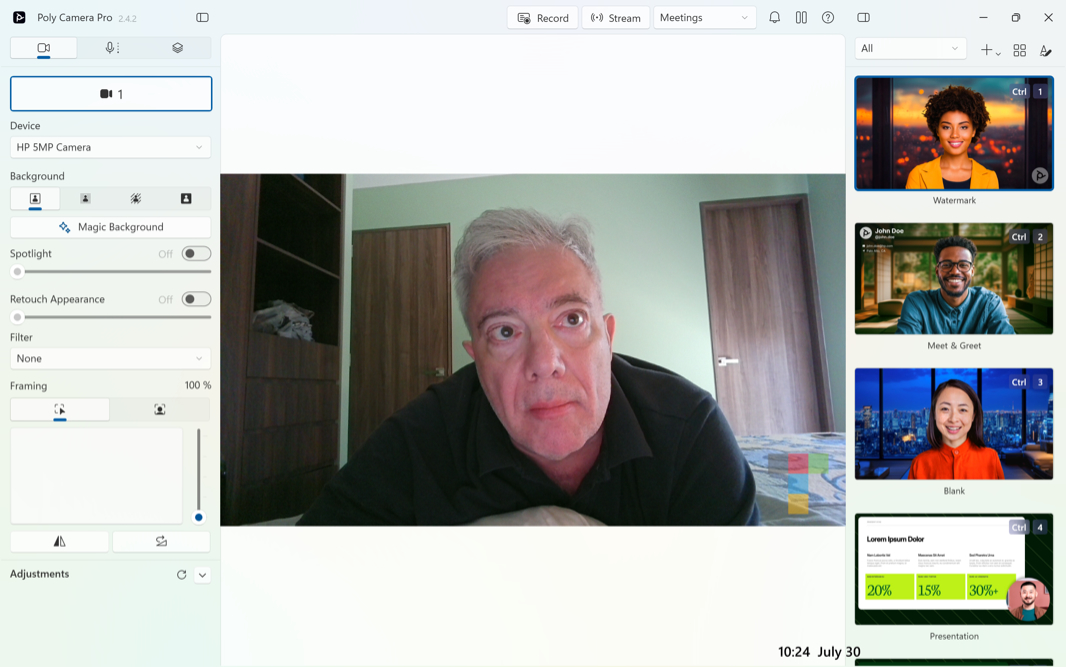Click the Magic Background button
Screen dimensions: 1066x667
[110, 227]
